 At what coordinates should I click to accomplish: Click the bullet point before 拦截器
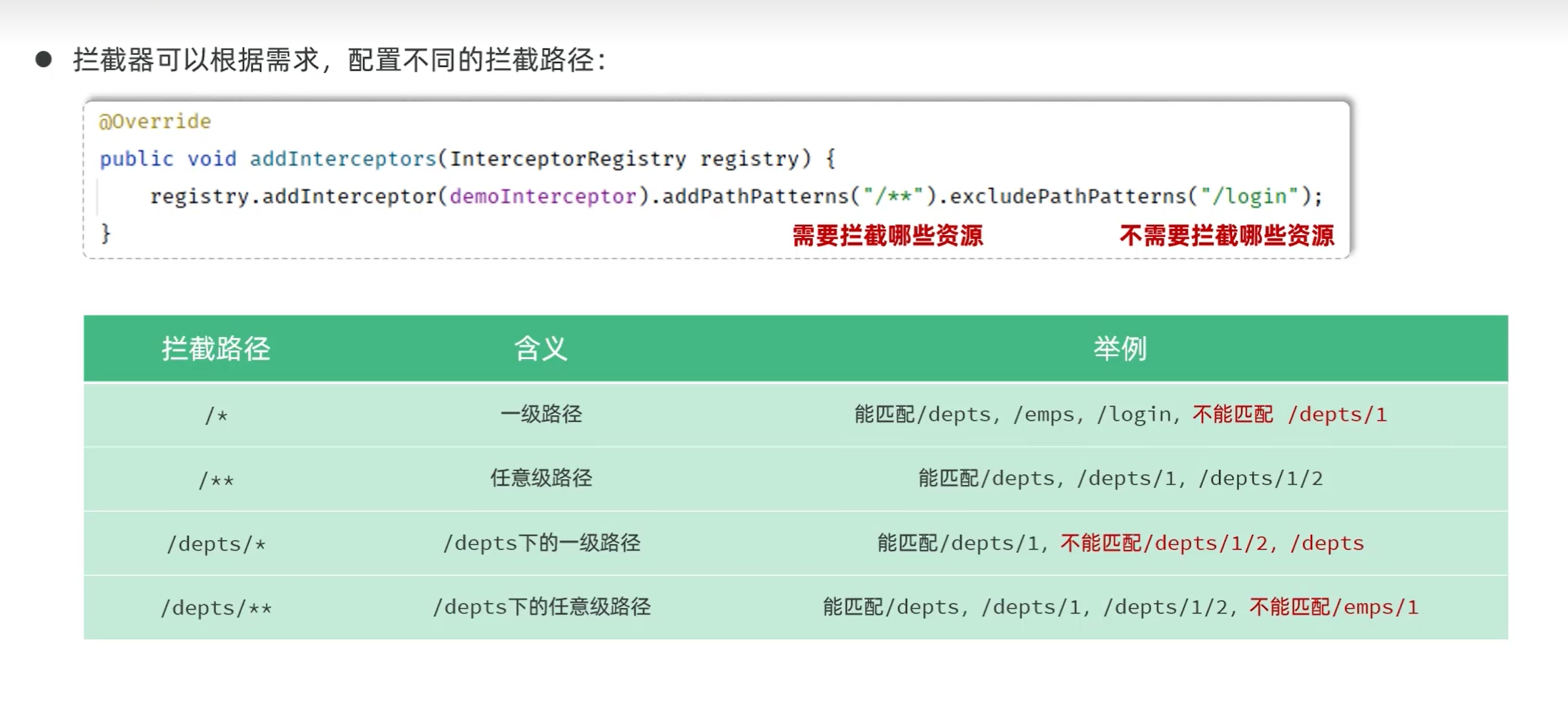pos(44,59)
